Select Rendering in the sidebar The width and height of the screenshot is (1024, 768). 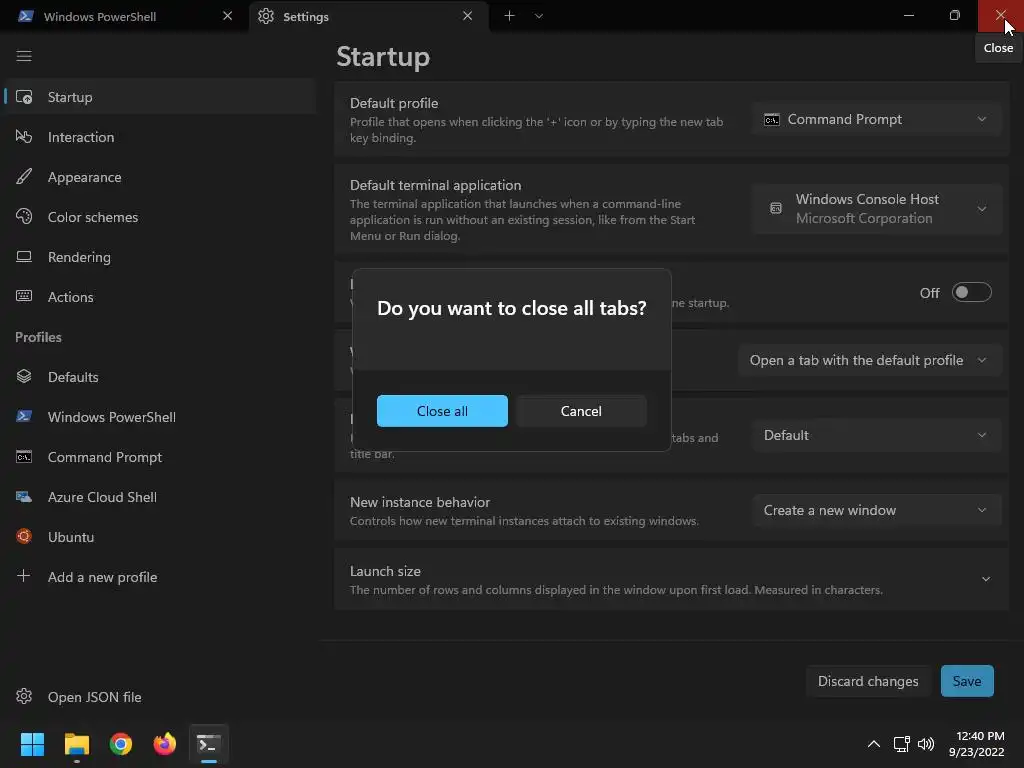pyautogui.click(x=160, y=257)
